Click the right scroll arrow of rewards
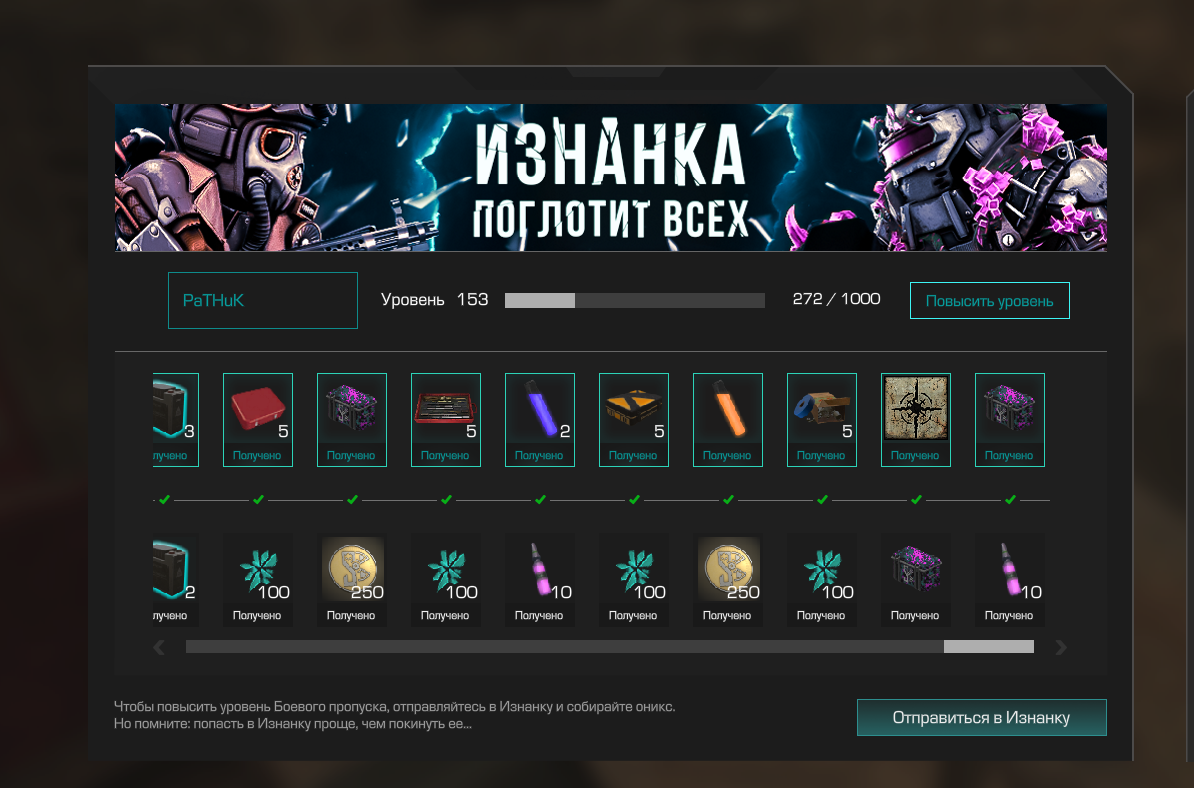This screenshot has width=1194, height=788. [1061, 647]
